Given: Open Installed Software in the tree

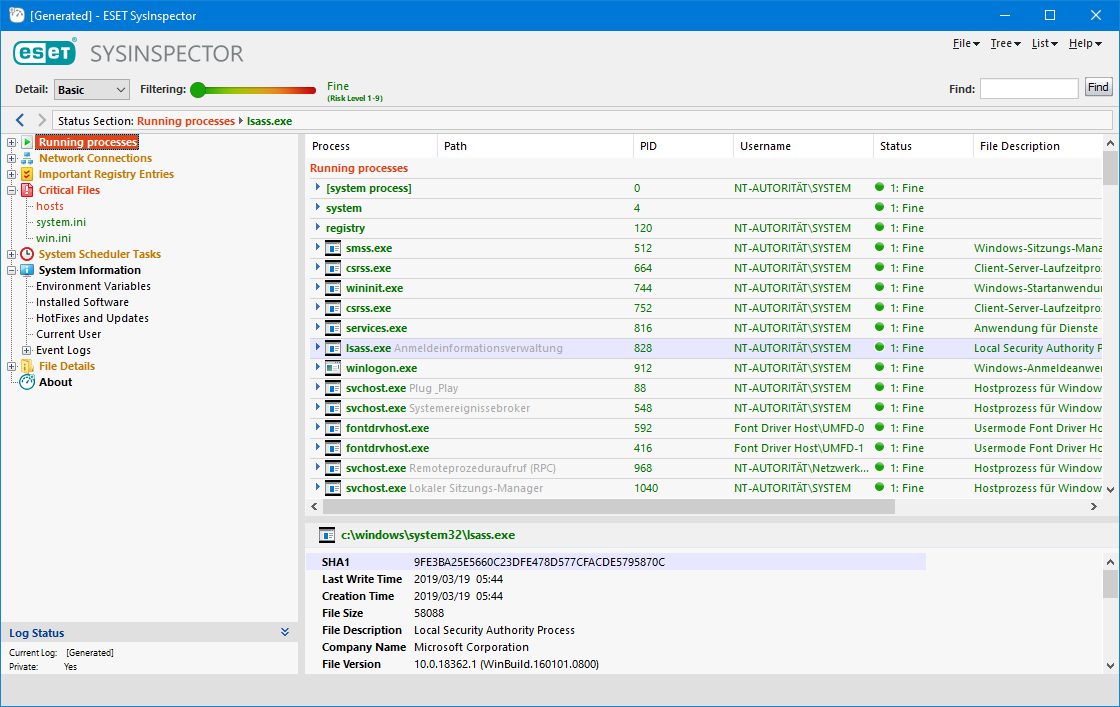Looking at the screenshot, I should click(82, 302).
